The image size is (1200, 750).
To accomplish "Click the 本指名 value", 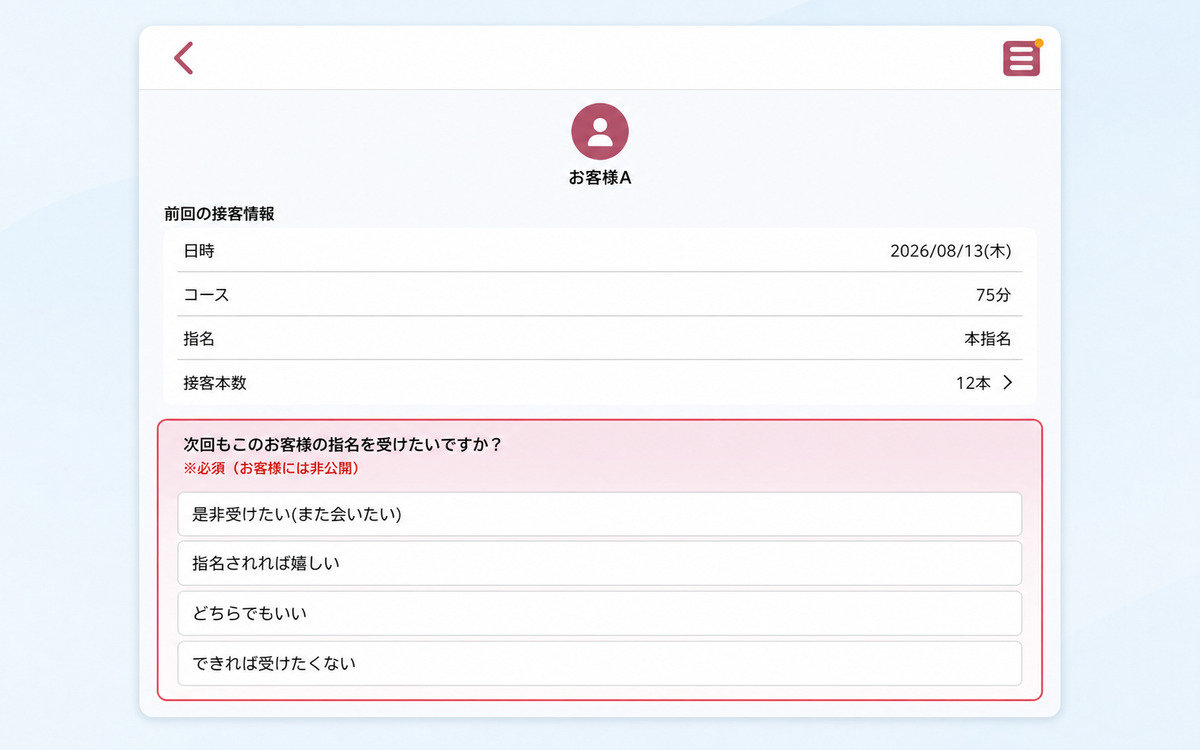I will tap(987, 339).
